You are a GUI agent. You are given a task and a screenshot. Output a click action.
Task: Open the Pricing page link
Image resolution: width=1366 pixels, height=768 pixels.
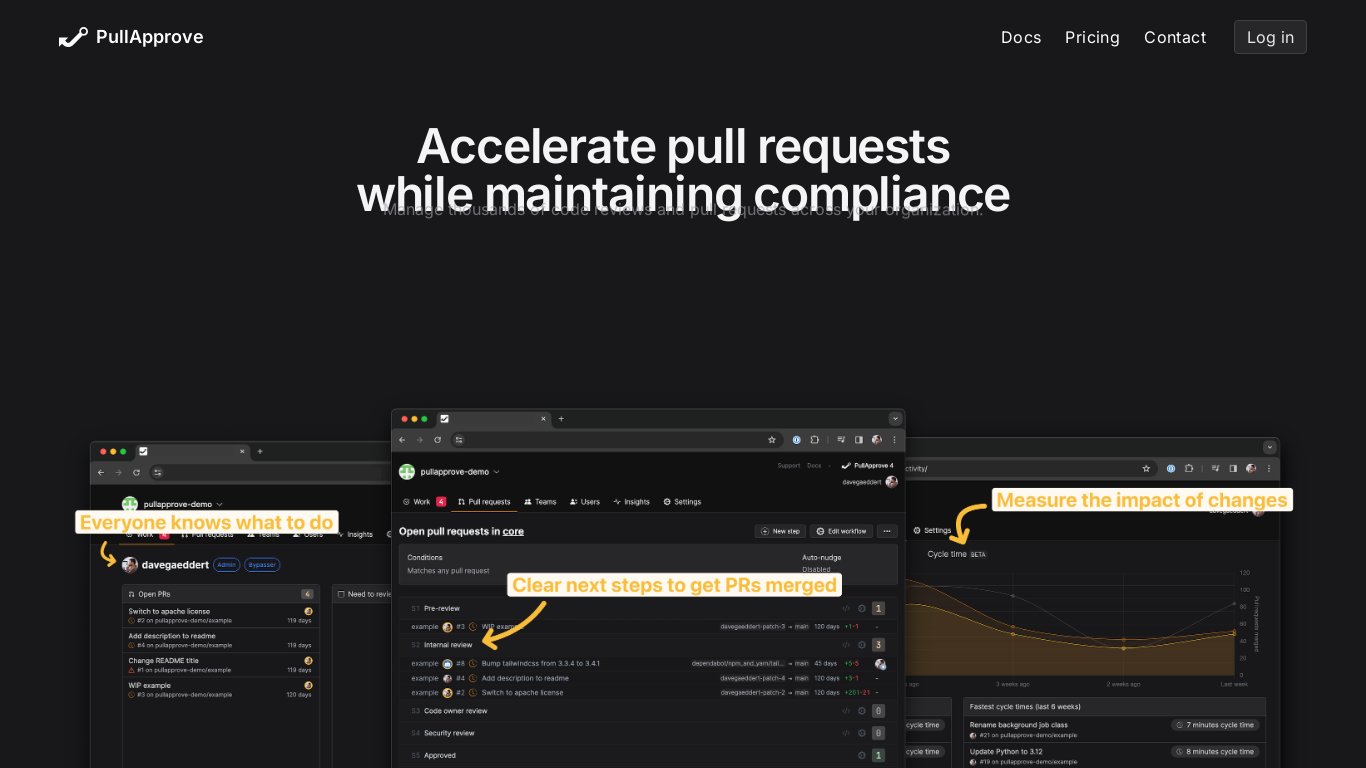pos(1092,37)
